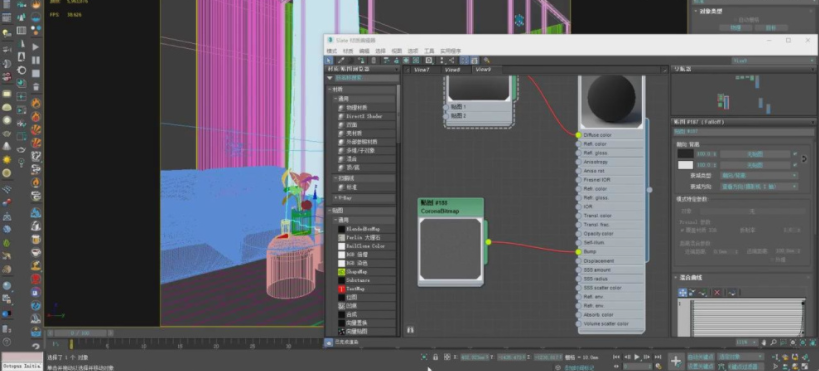
Task: Collapse the 混合曲线 mix curve rollout
Action: point(675,277)
